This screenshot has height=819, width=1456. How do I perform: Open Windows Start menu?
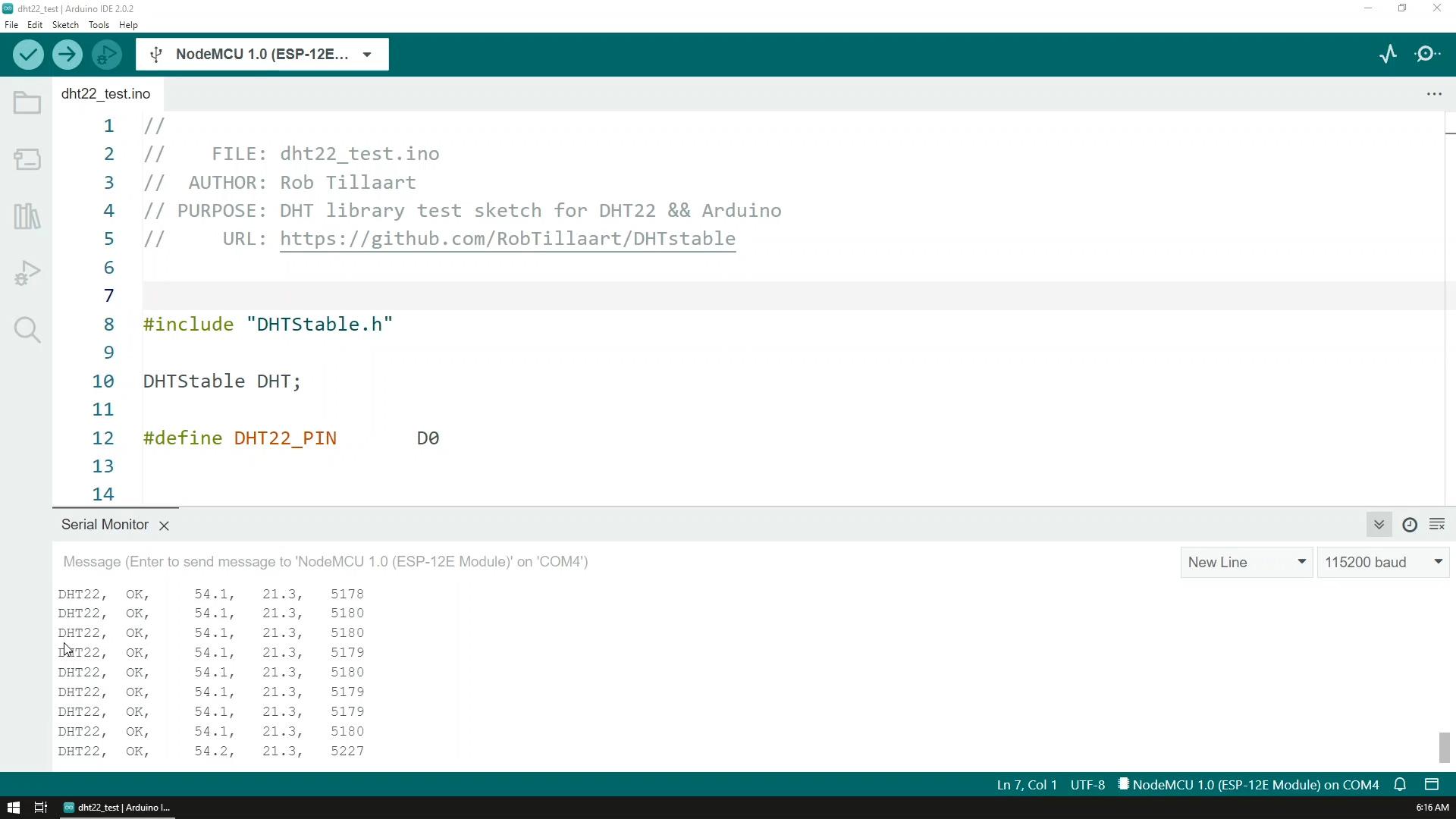pyautogui.click(x=13, y=808)
